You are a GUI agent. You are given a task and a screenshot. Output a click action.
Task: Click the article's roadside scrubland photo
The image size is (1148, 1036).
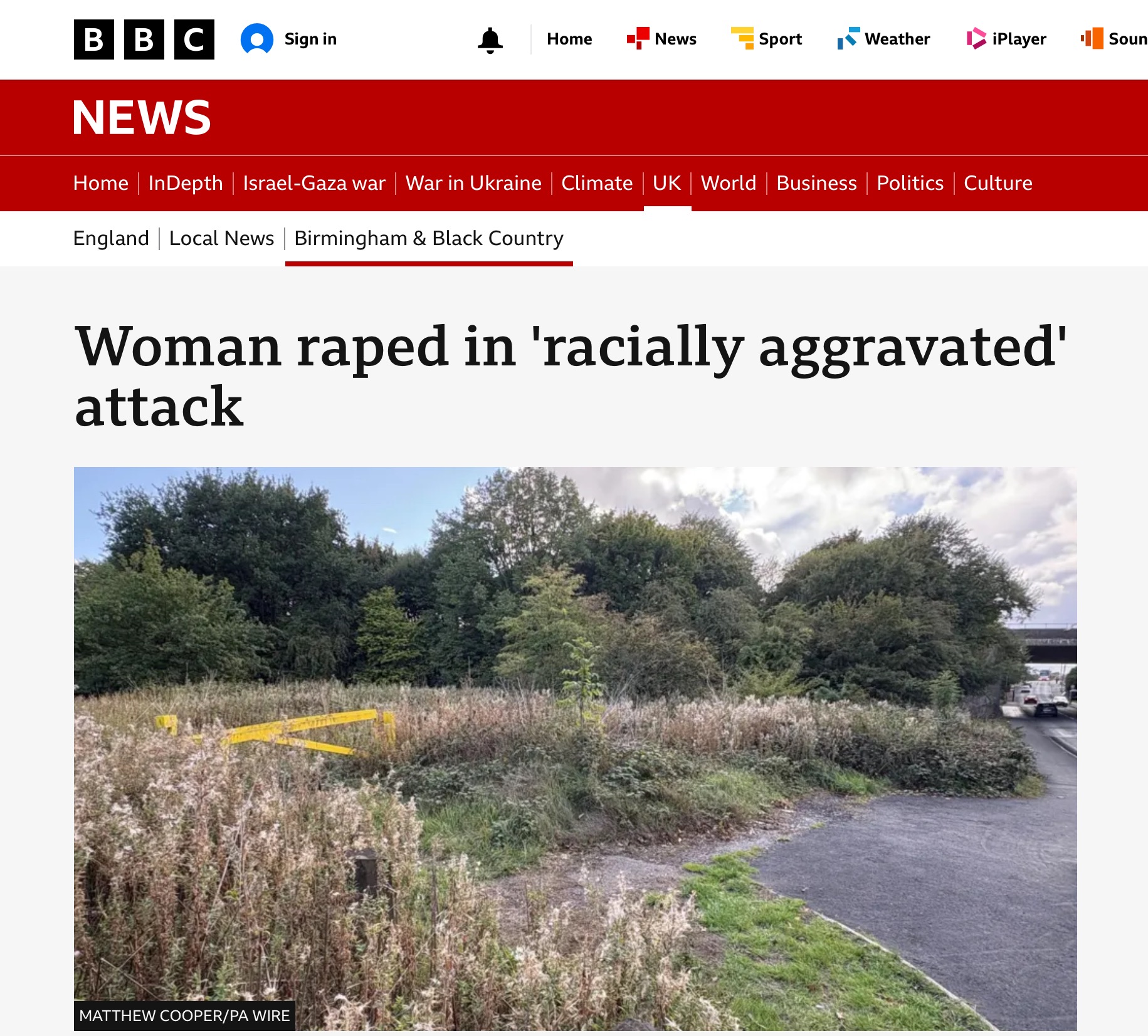point(575,748)
